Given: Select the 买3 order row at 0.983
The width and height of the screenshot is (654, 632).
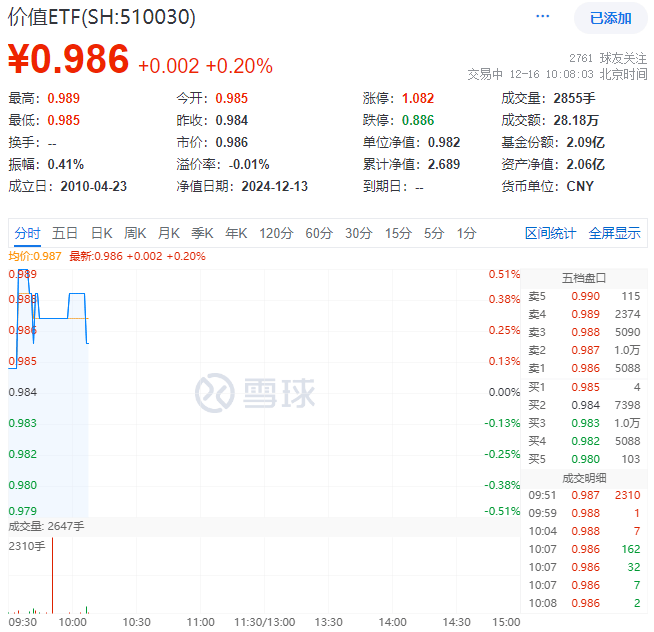Looking at the screenshot, I should point(584,423).
